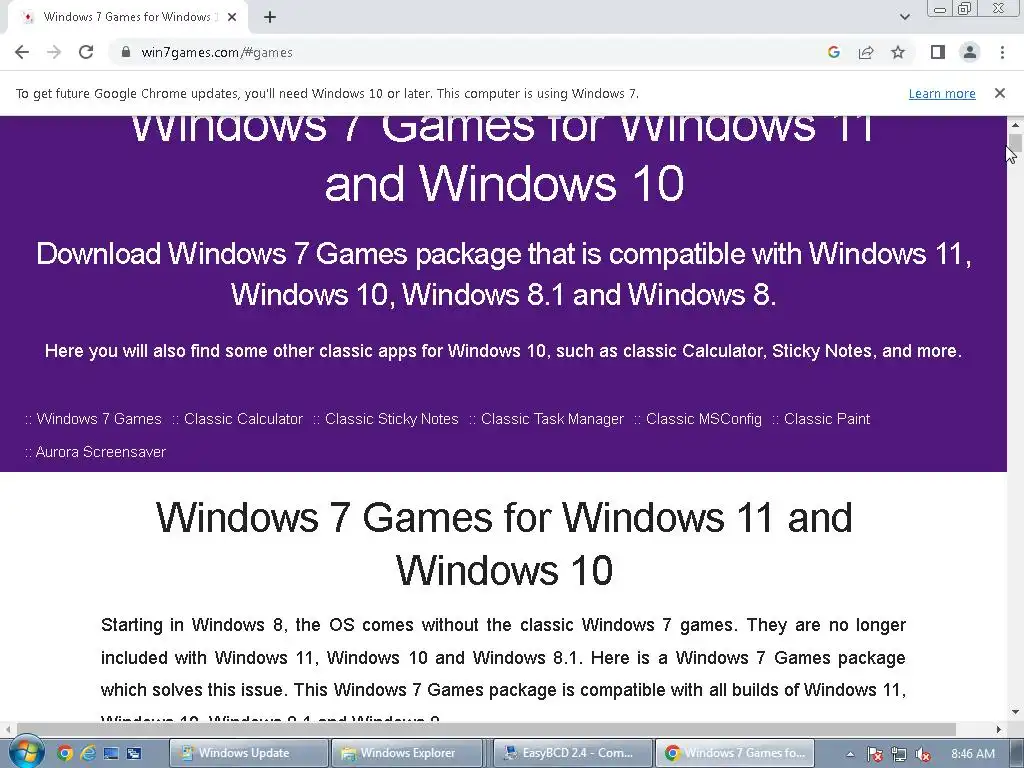Launch Chrome from the quick launch bar
Viewport: 1024px width, 768px height.
pos(65,754)
